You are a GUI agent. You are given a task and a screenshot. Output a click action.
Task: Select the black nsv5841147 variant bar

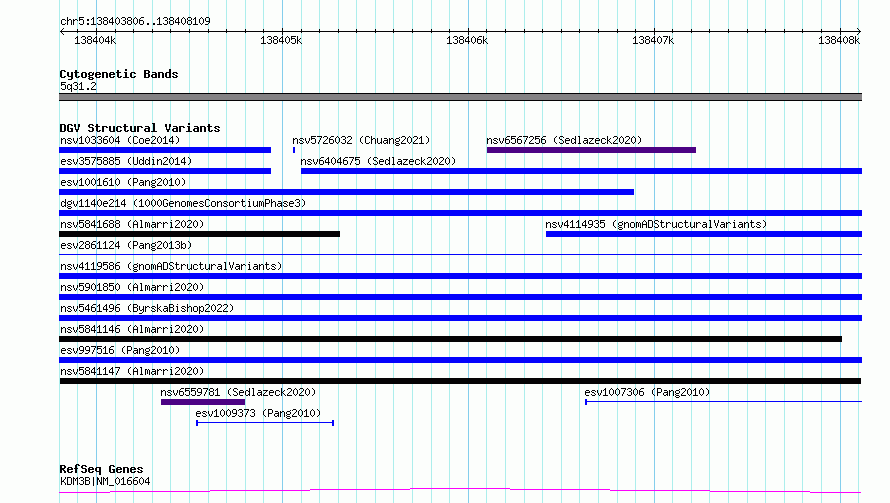click(x=460, y=382)
